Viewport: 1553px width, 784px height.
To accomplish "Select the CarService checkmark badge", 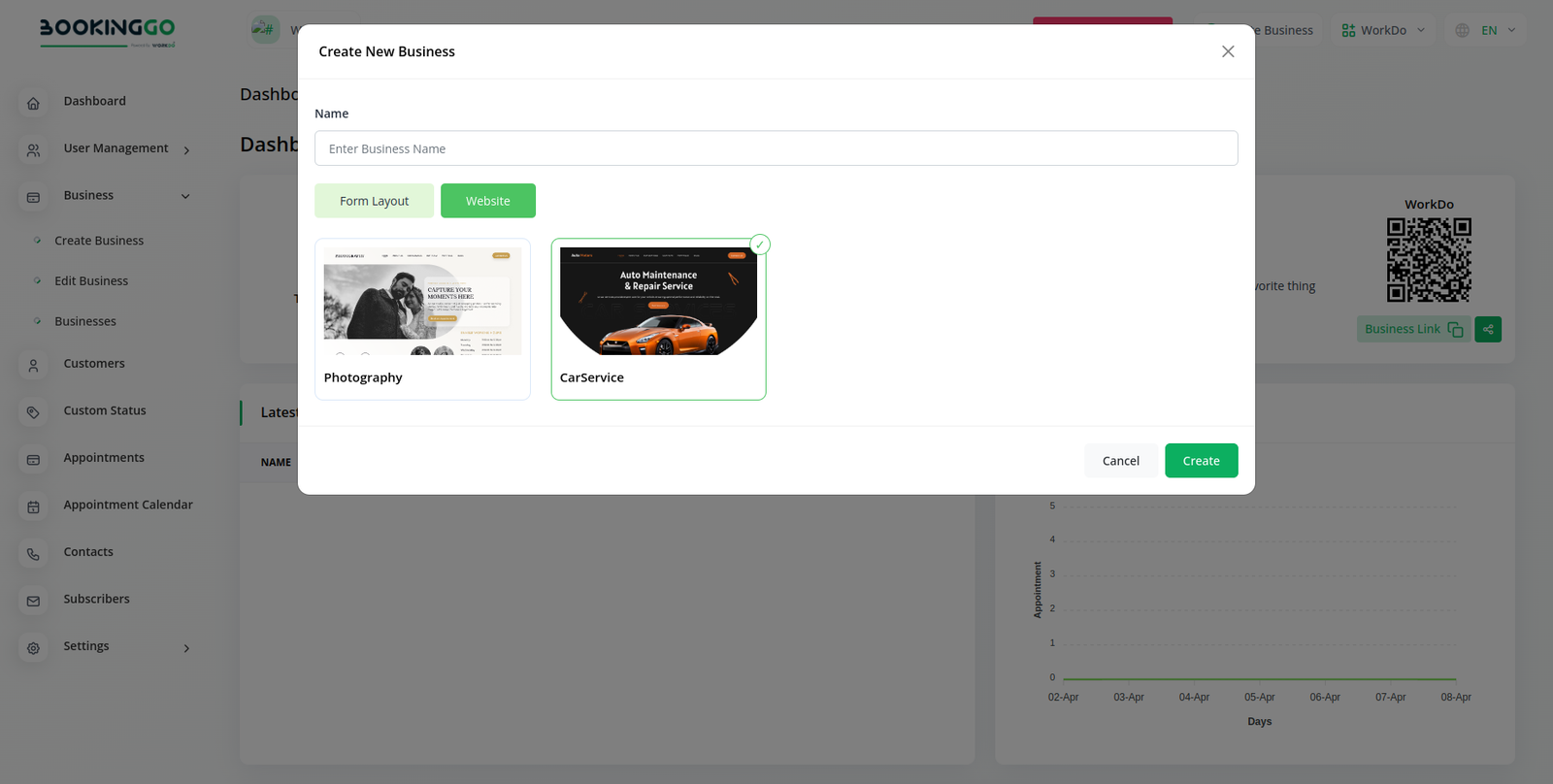I will 760,245.
